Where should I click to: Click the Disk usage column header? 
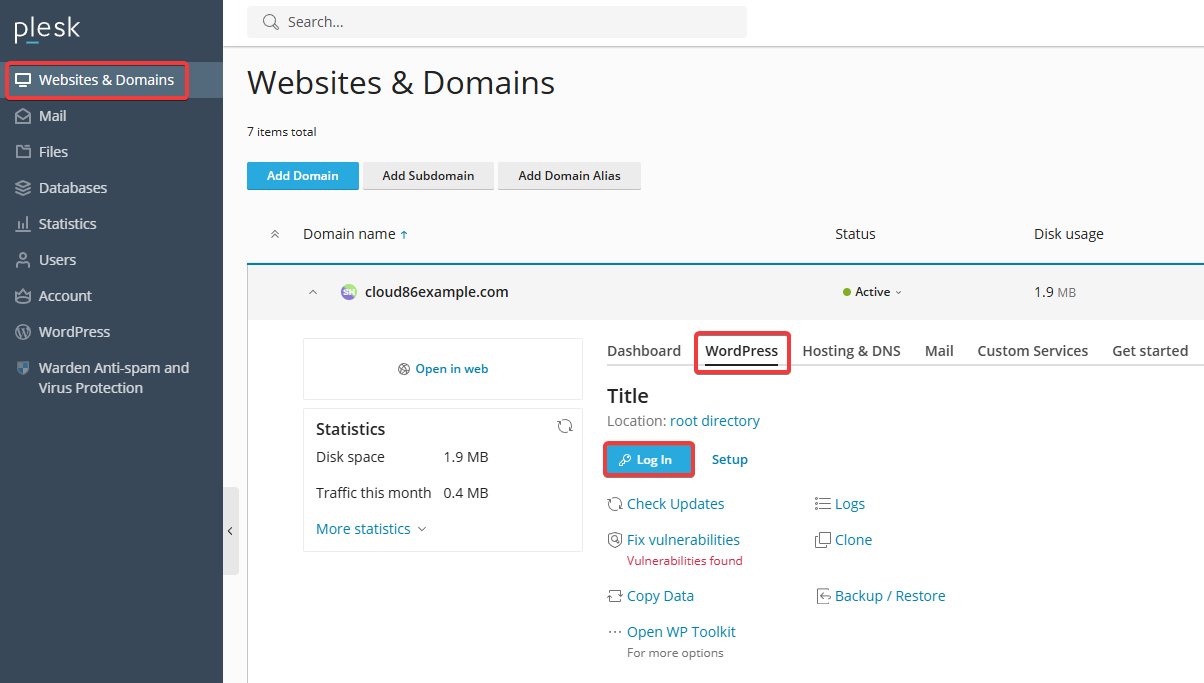click(x=1069, y=234)
